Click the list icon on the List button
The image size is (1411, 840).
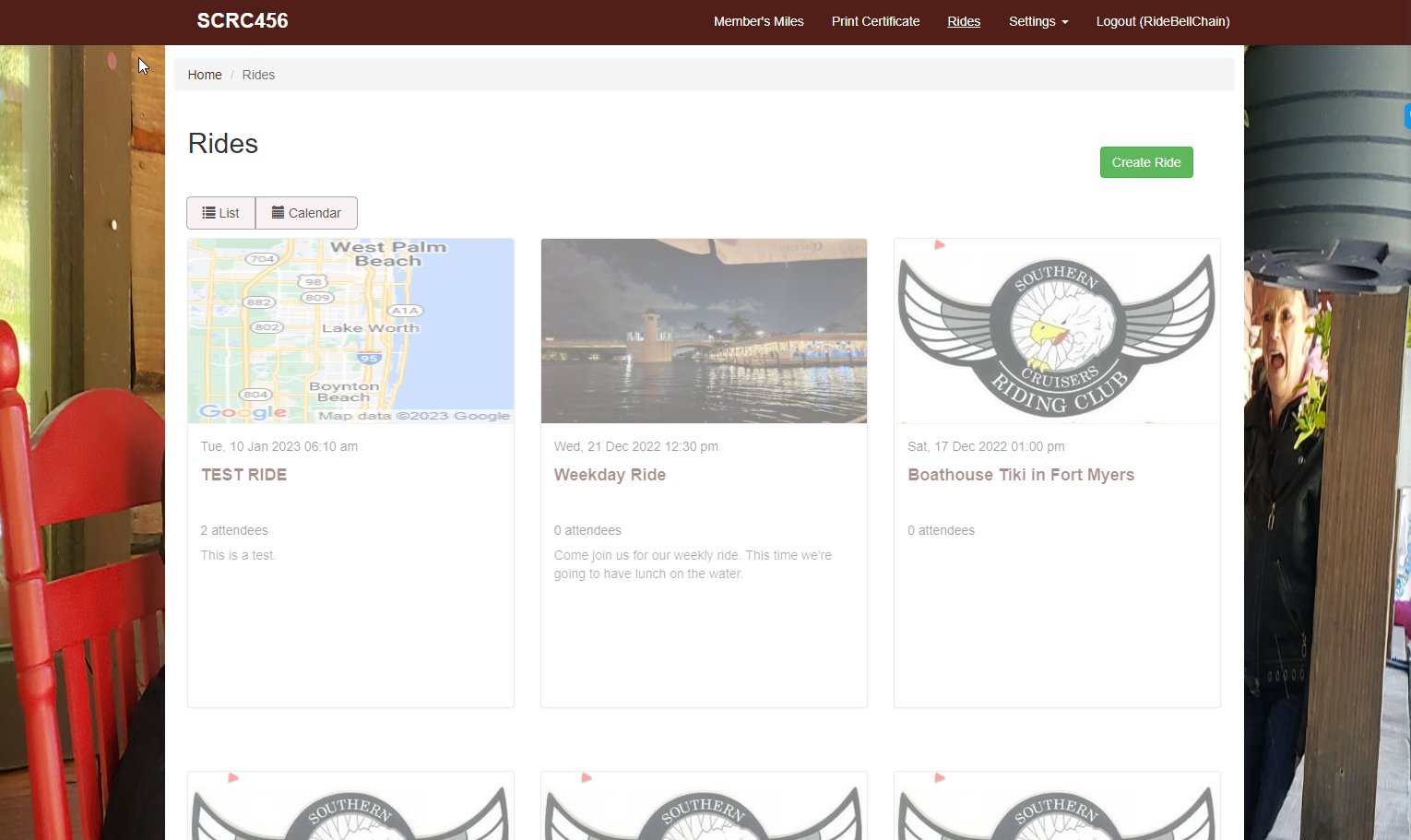209,212
